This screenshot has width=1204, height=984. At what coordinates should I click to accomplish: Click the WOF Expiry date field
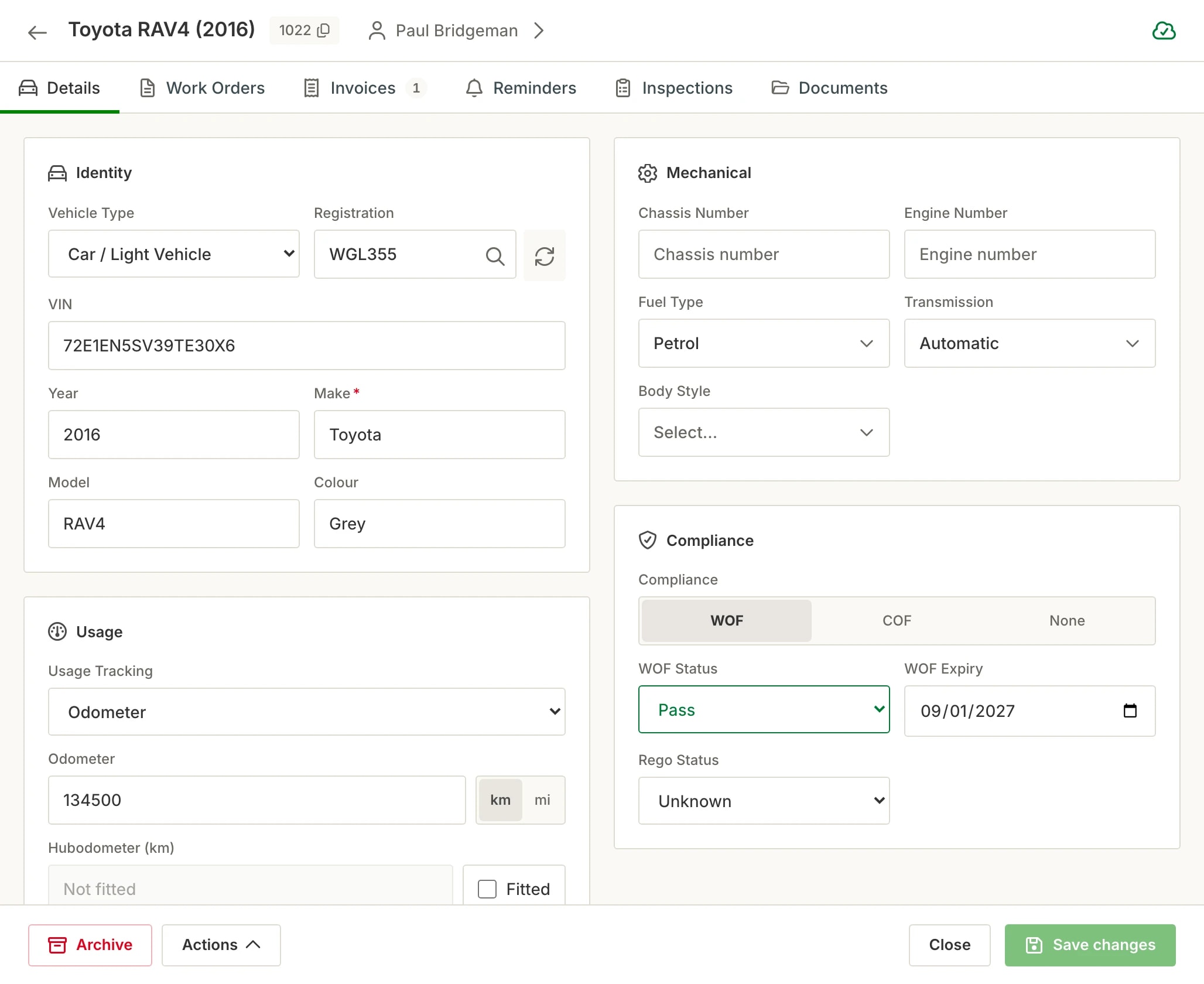(1029, 710)
